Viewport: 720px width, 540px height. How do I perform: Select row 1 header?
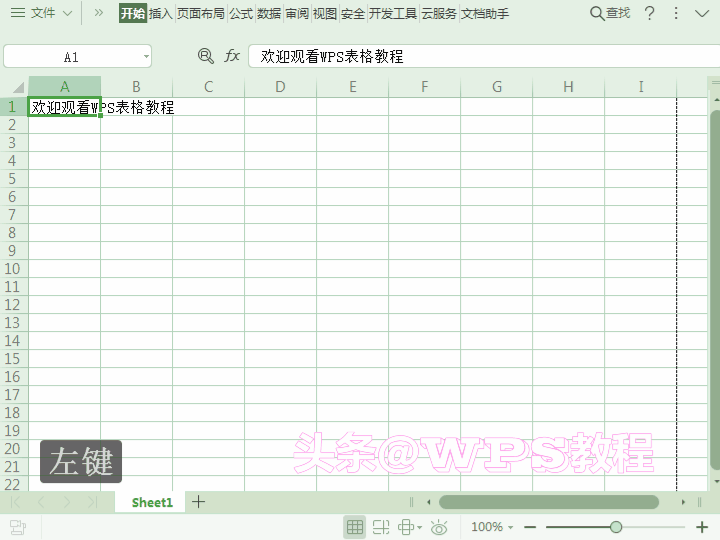13,107
